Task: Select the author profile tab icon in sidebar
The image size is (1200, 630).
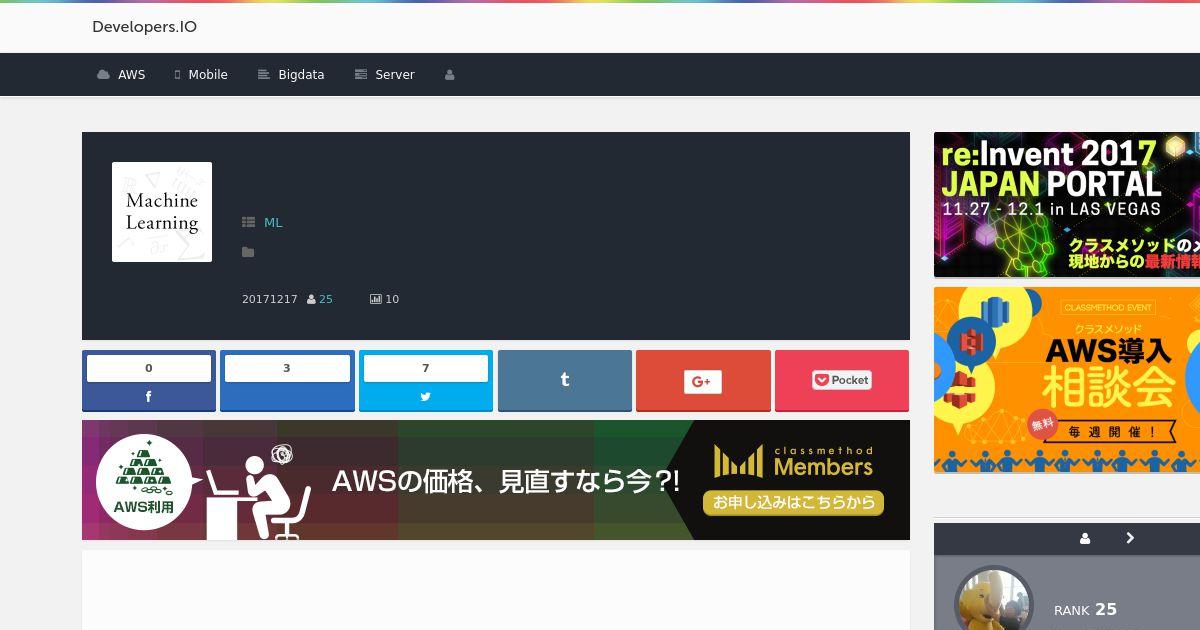Action: [x=1085, y=538]
